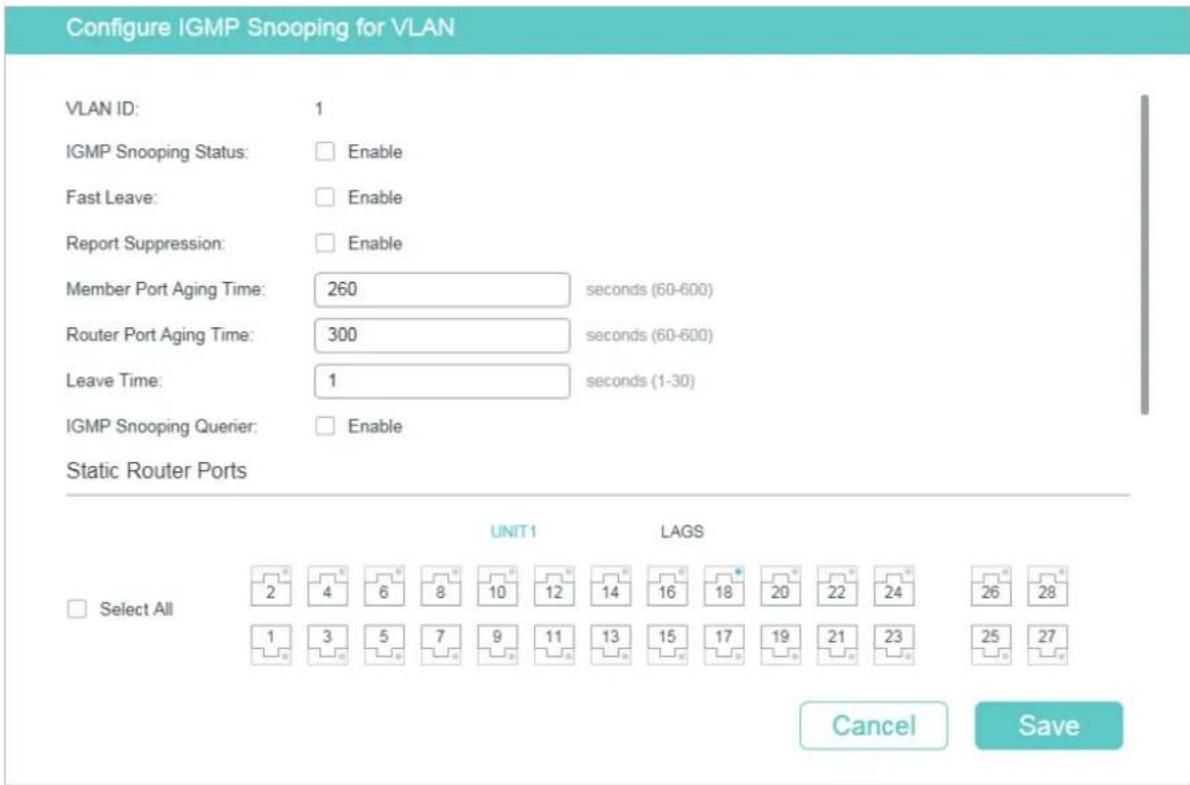Select port 12 icon
This screenshot has height=785, width=1190.
tap(554, 586)
